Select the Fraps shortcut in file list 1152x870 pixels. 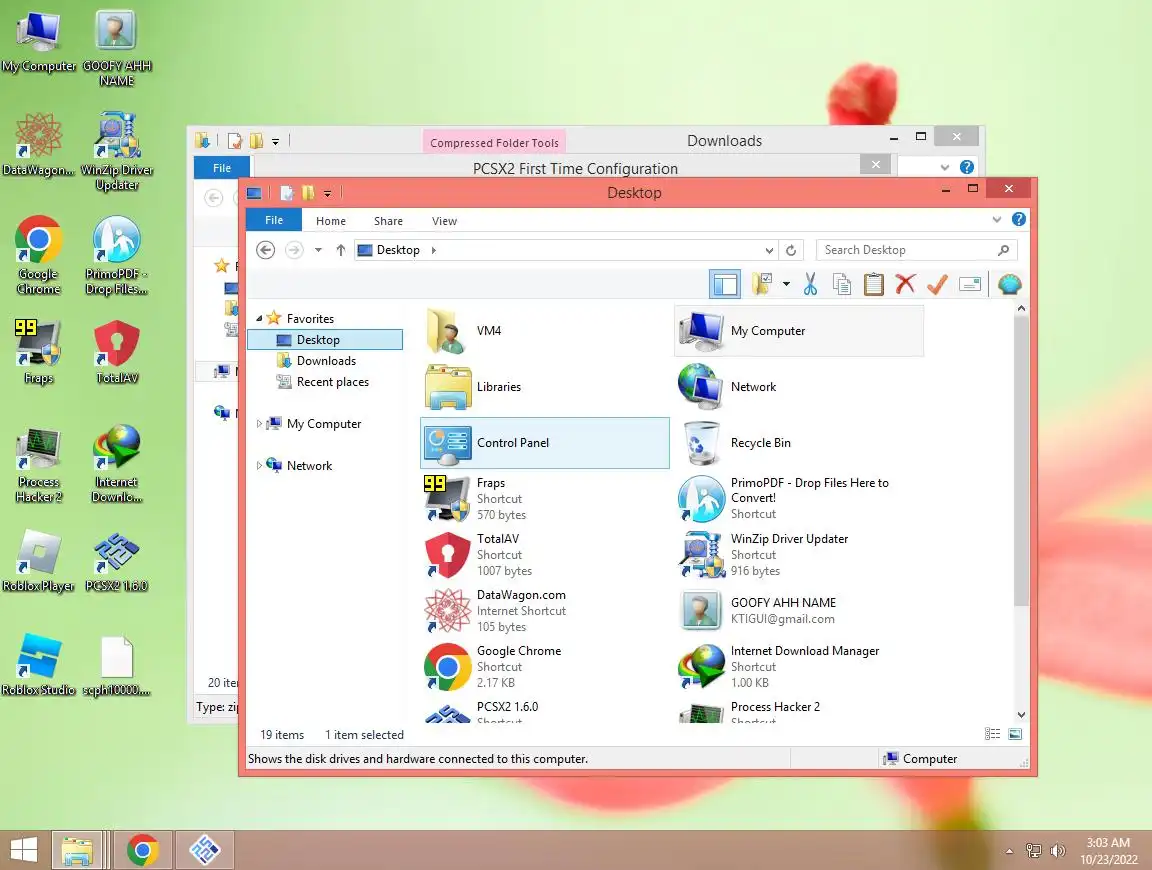click(x=544, y=498)
